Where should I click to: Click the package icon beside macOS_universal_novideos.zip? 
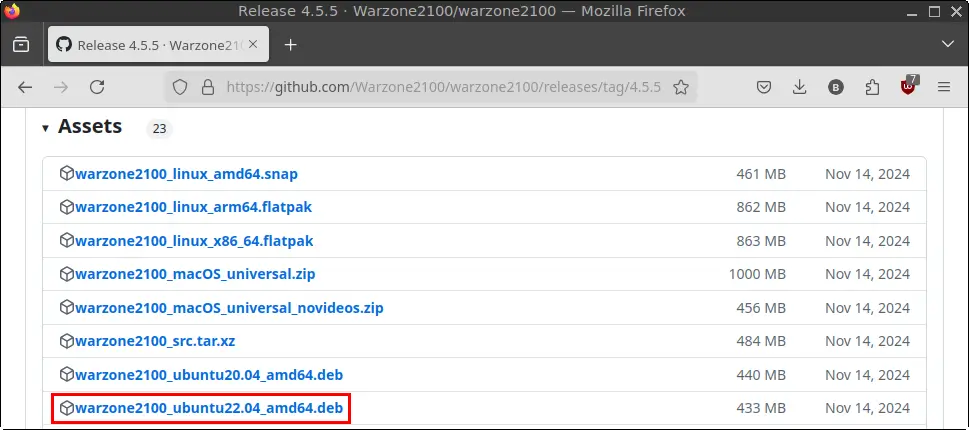coord(66,307)
